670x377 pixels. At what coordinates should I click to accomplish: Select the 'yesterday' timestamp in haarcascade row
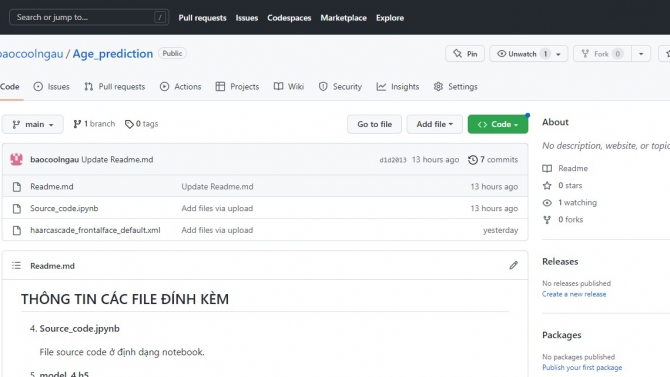point(500,230)
